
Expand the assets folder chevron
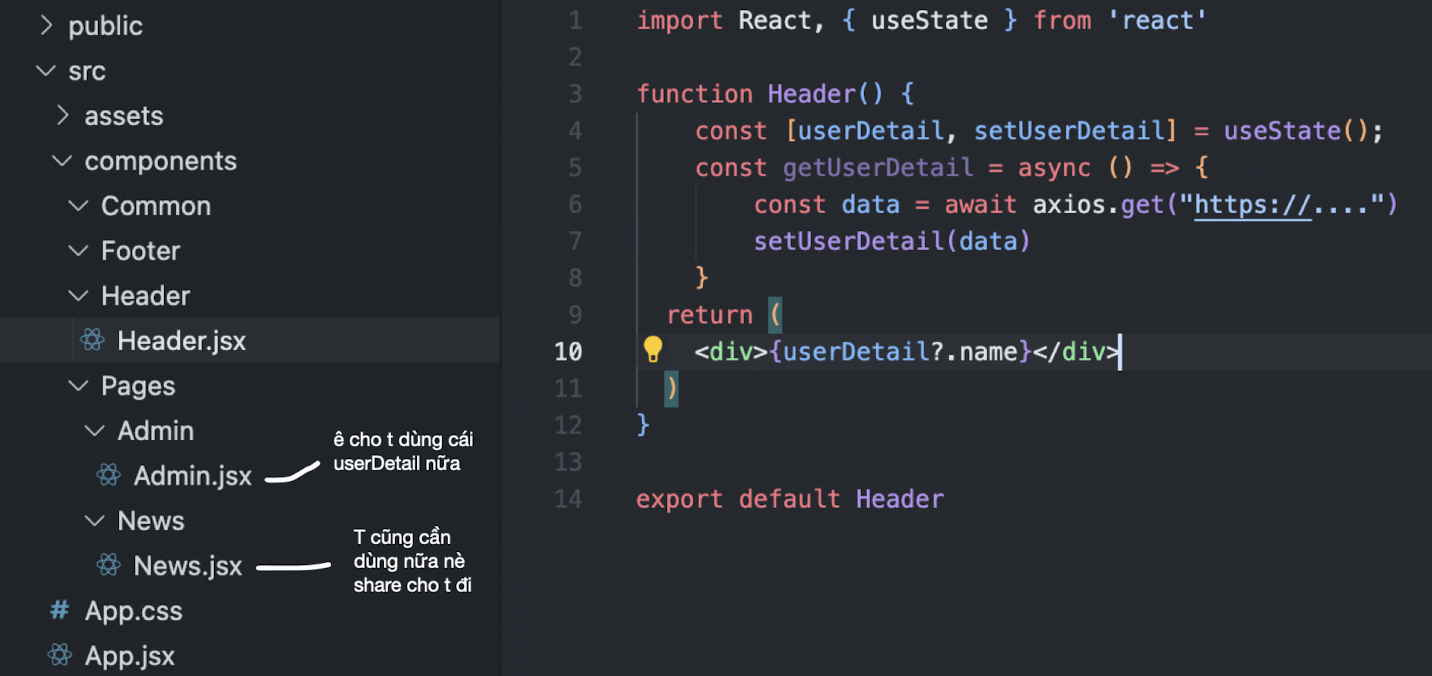62,116
